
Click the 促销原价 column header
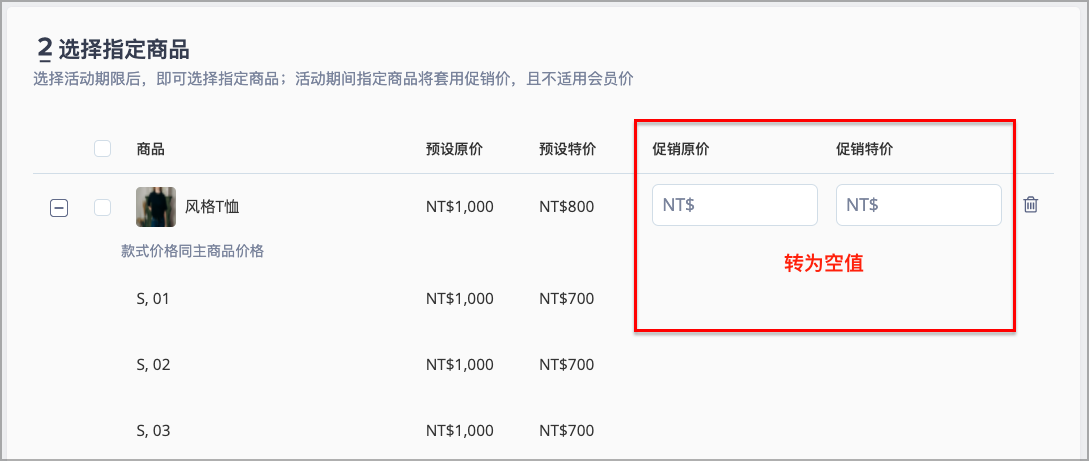click(681, 149)
